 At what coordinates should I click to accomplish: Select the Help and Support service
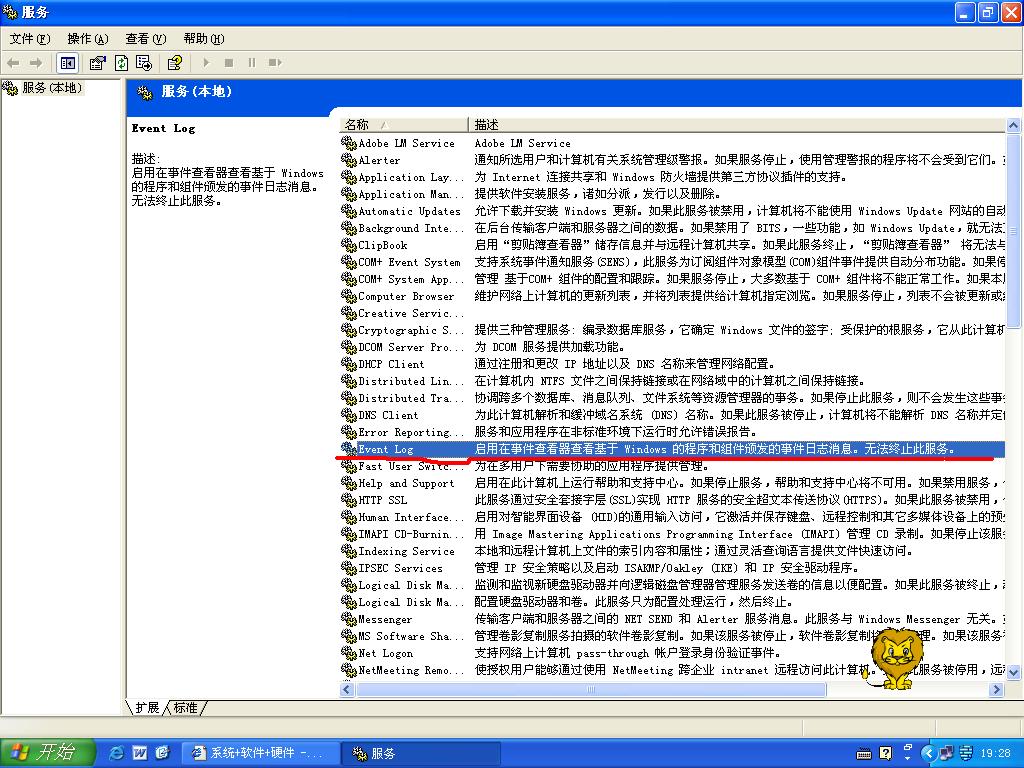(672, 483)
